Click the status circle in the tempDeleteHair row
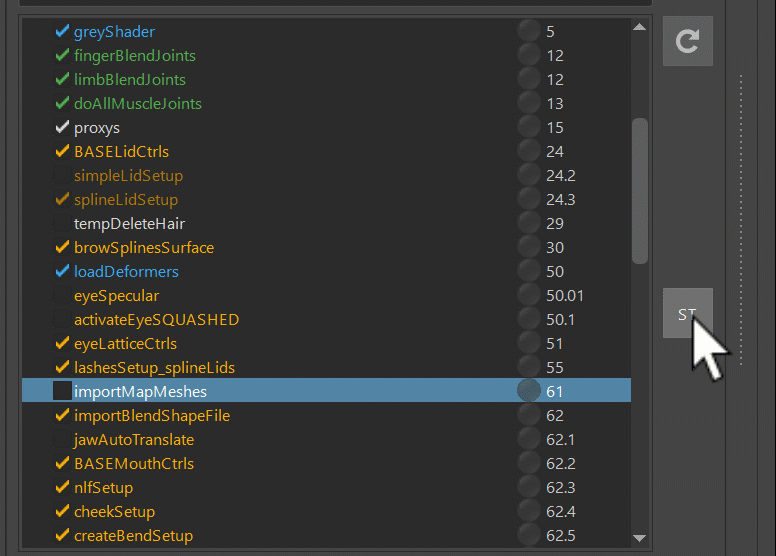This screenshot has width=776, height=556. pos(529,223)
